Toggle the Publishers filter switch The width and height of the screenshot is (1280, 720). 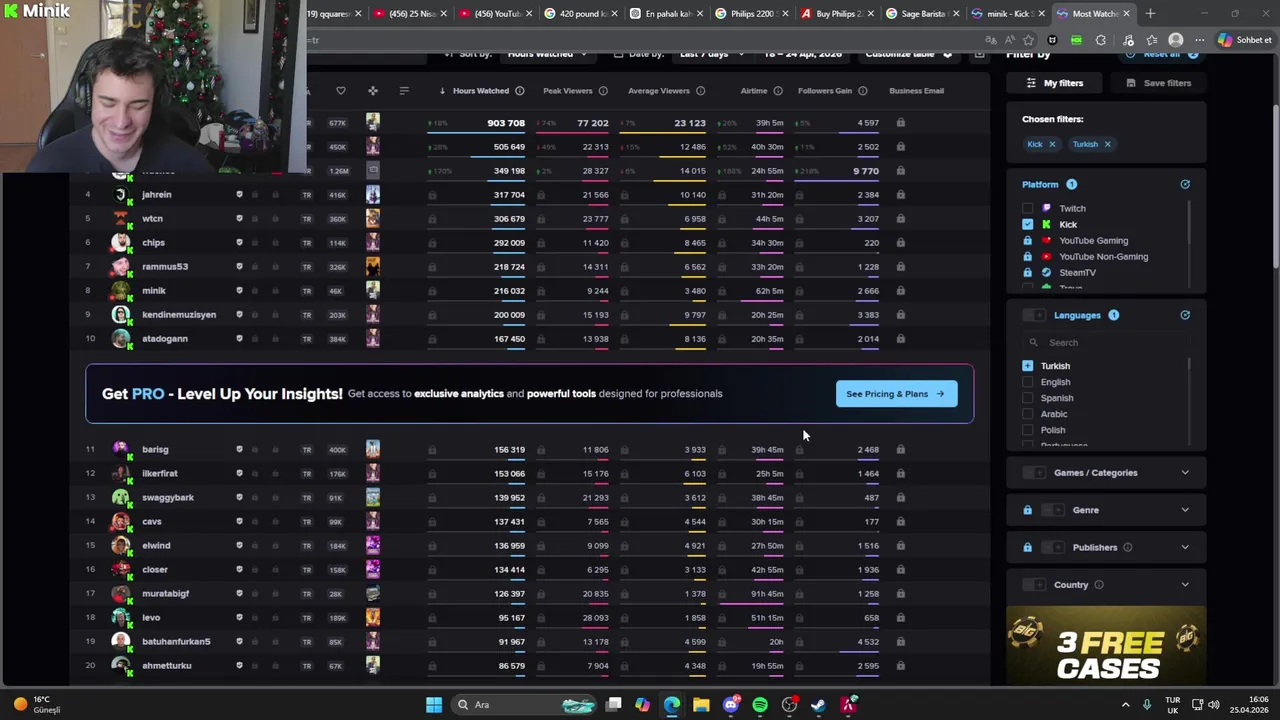coord(1054,547)
